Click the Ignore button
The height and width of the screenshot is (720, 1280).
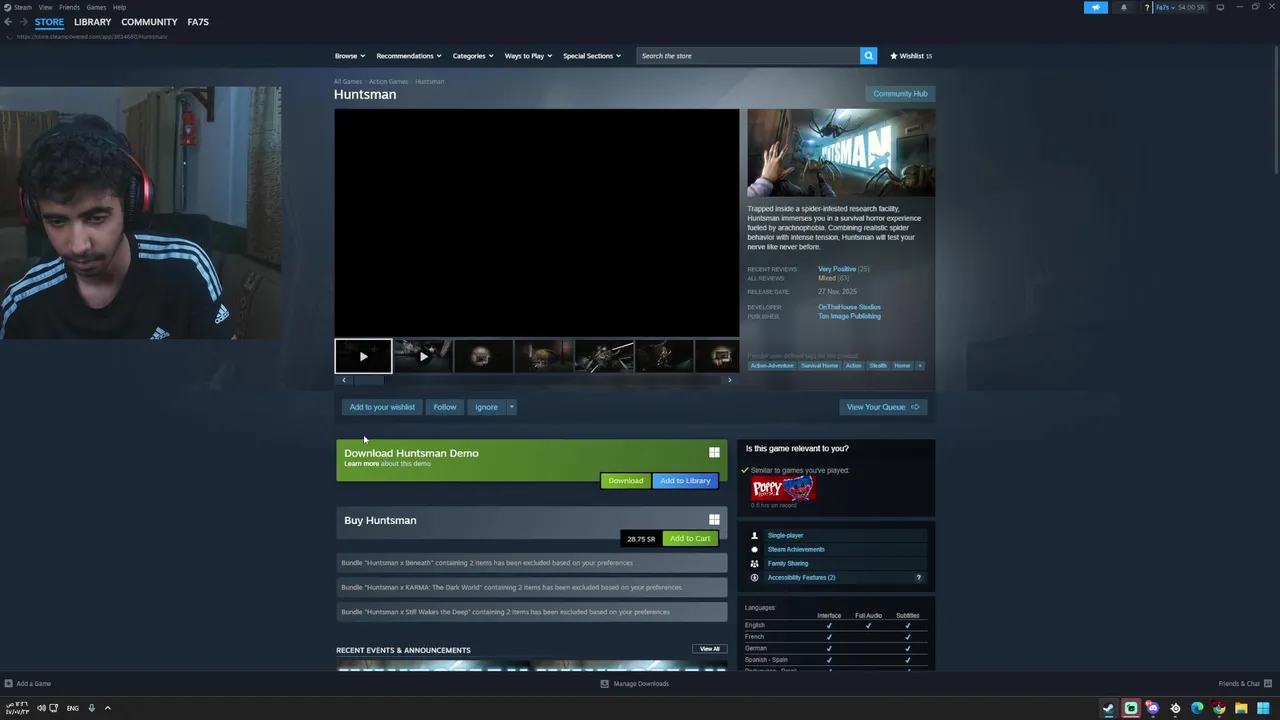[486, 407]
